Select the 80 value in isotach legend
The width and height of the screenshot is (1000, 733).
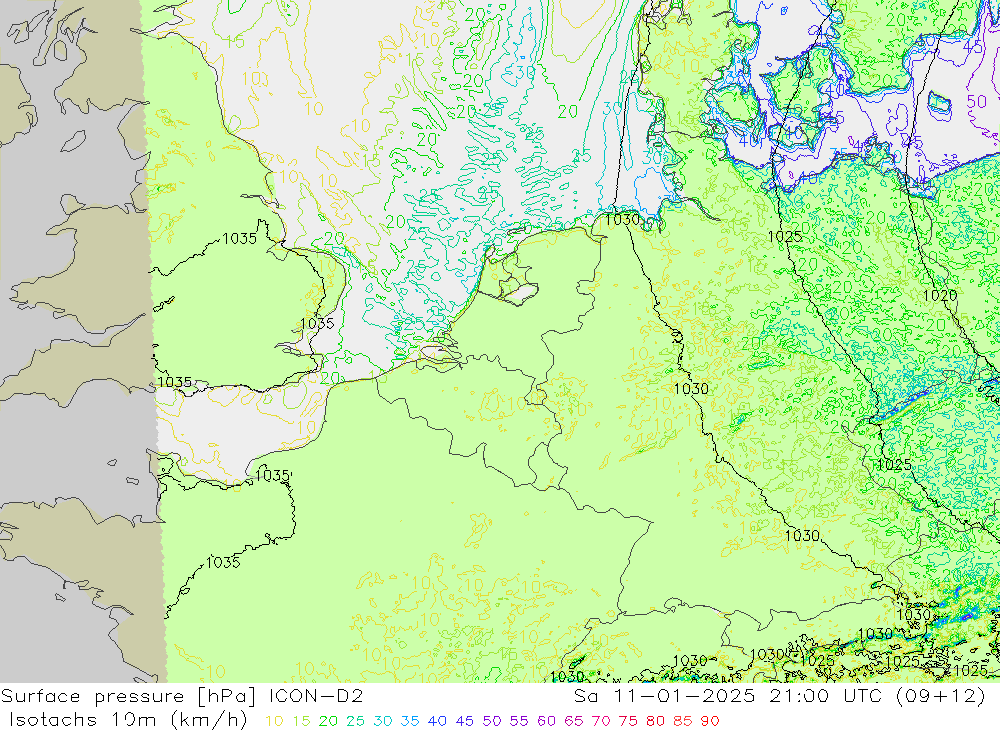tap(656, 722)
